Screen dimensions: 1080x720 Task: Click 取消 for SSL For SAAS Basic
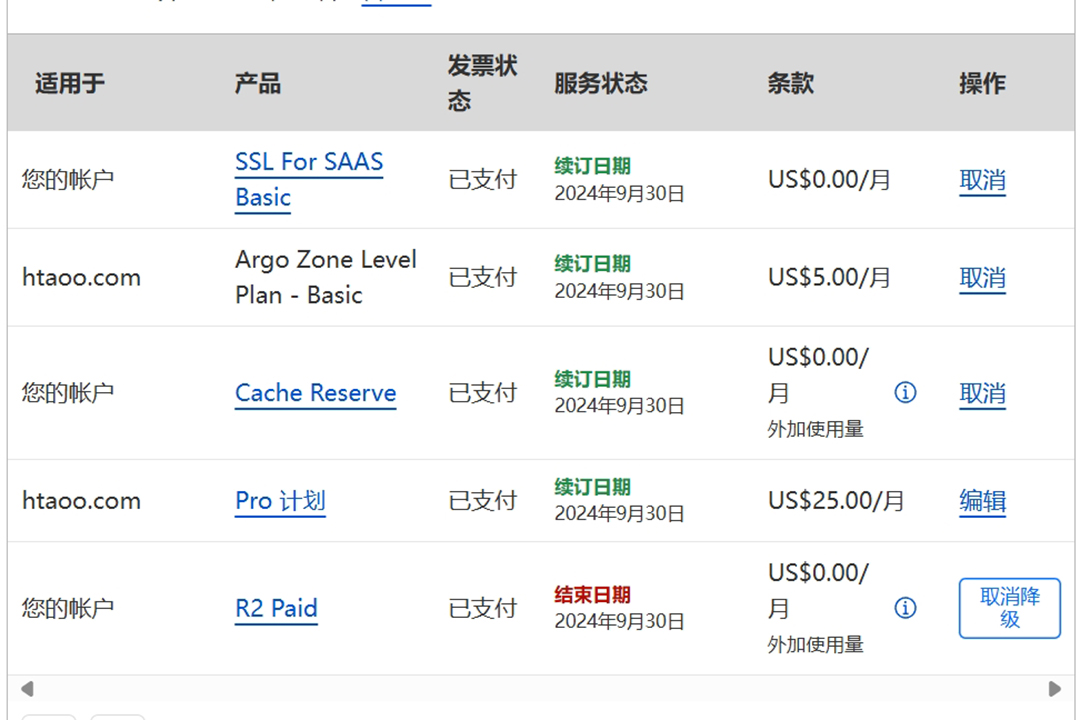982,181
